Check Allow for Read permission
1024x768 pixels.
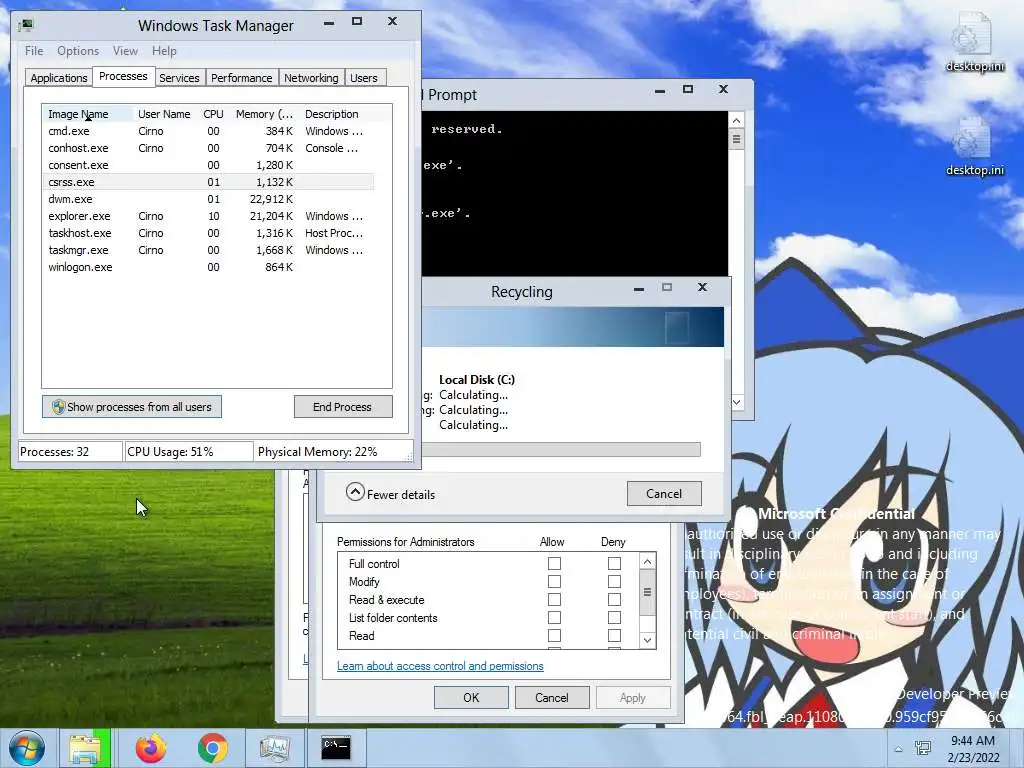(x=554, y=635)
